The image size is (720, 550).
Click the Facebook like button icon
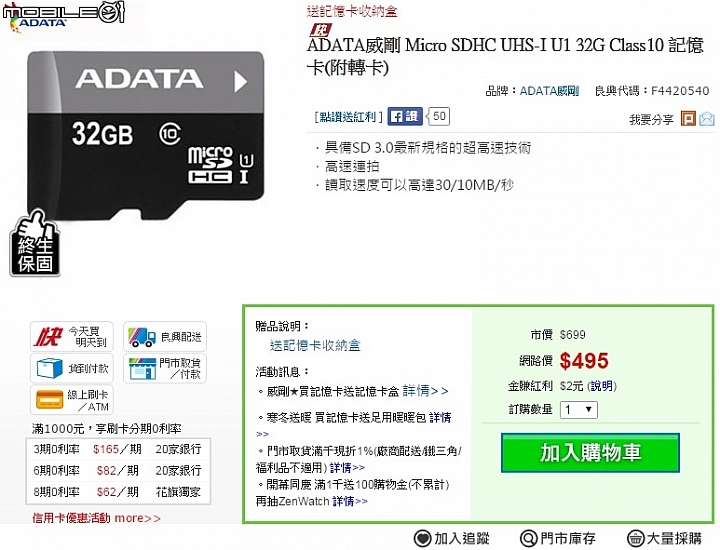tap(405, 117)
